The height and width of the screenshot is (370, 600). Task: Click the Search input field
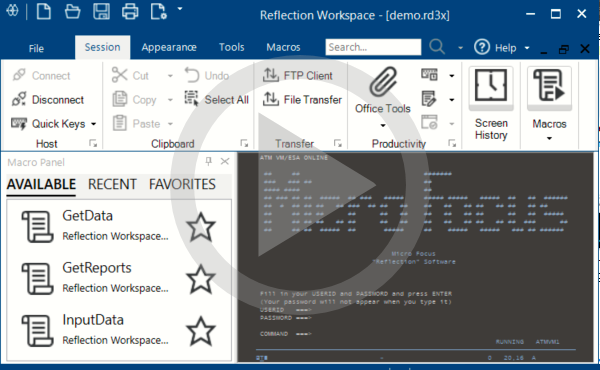point(373,47)
